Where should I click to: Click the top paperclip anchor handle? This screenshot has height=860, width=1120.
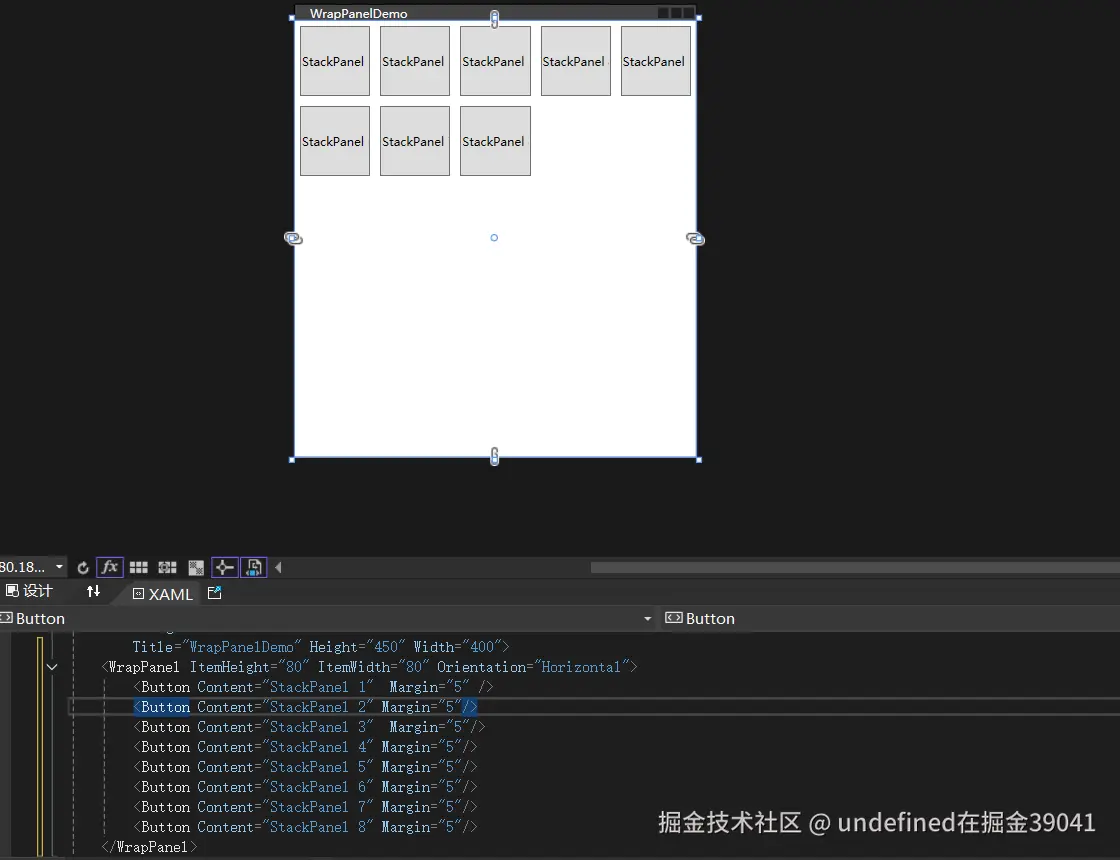(x=494, y=19)
